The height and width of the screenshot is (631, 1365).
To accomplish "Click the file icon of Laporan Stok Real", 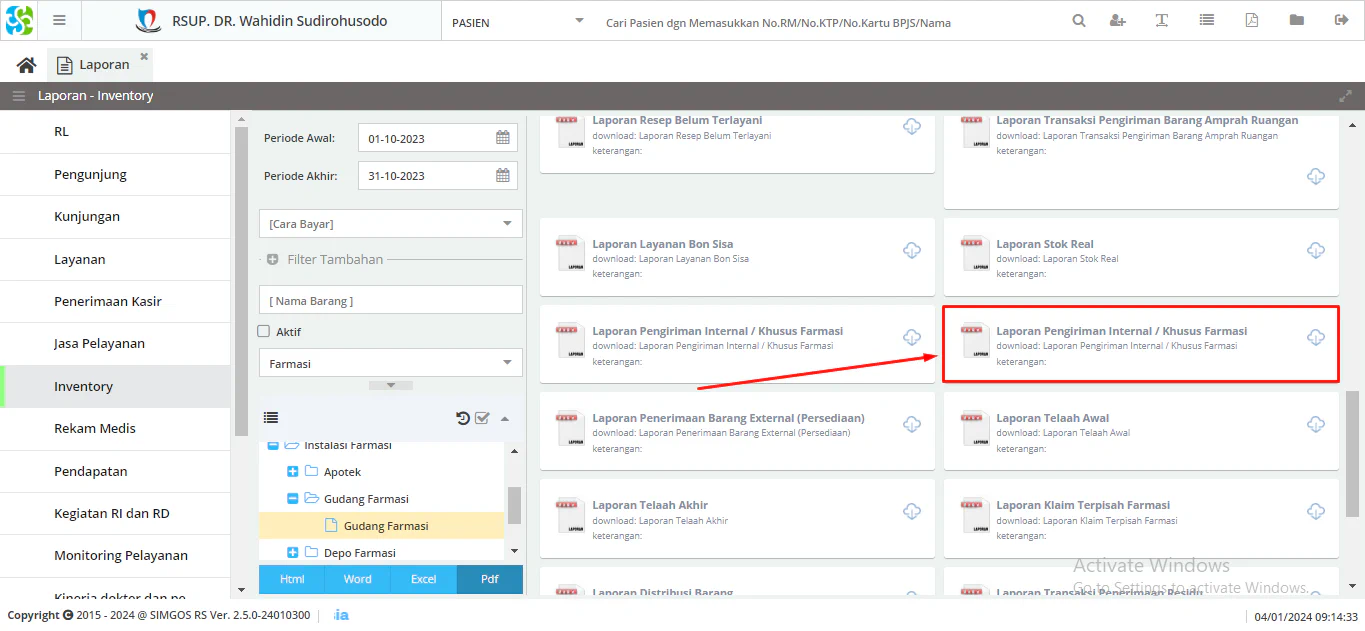I will coord(975,255).
